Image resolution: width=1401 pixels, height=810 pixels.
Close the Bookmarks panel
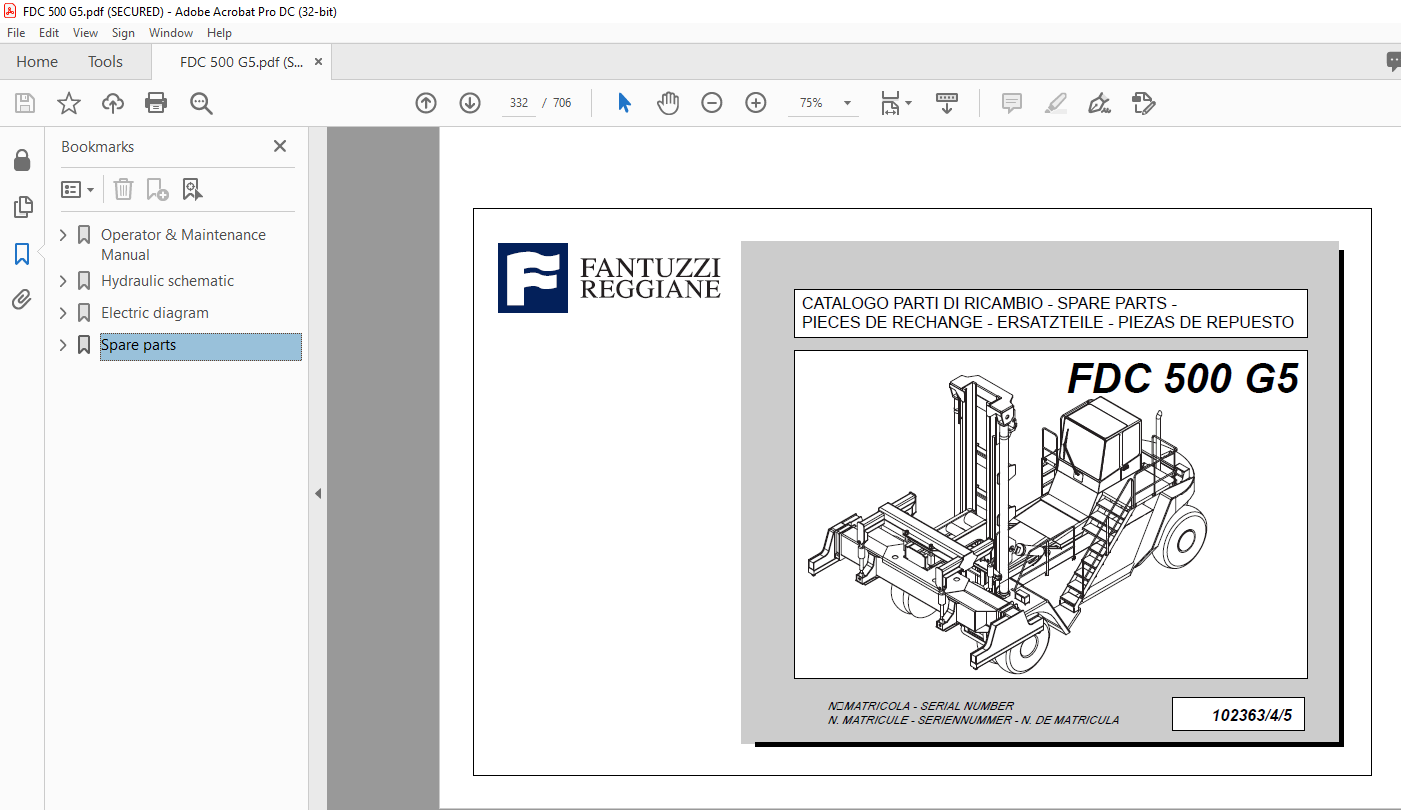click(280, 146)
